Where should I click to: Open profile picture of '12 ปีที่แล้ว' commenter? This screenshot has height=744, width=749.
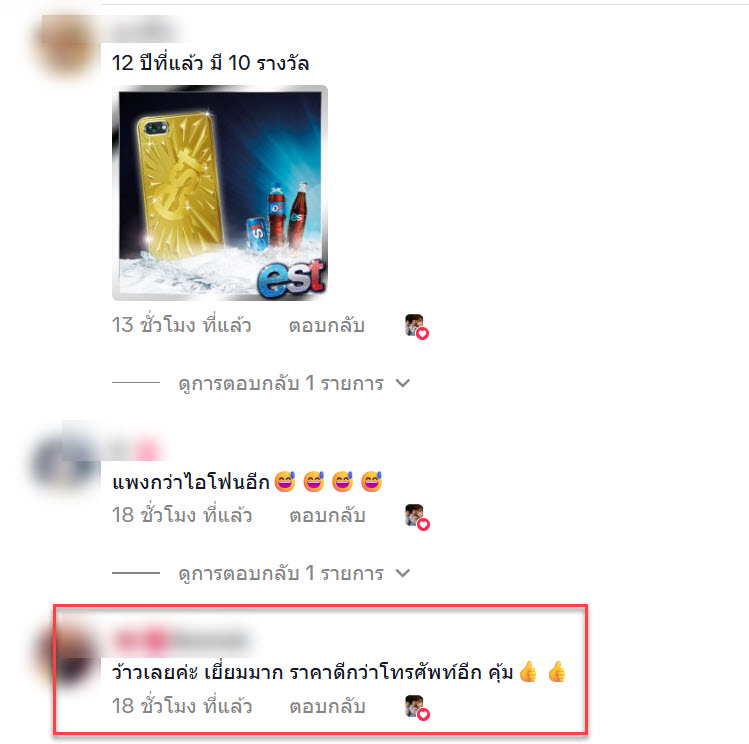click(65, 45)
